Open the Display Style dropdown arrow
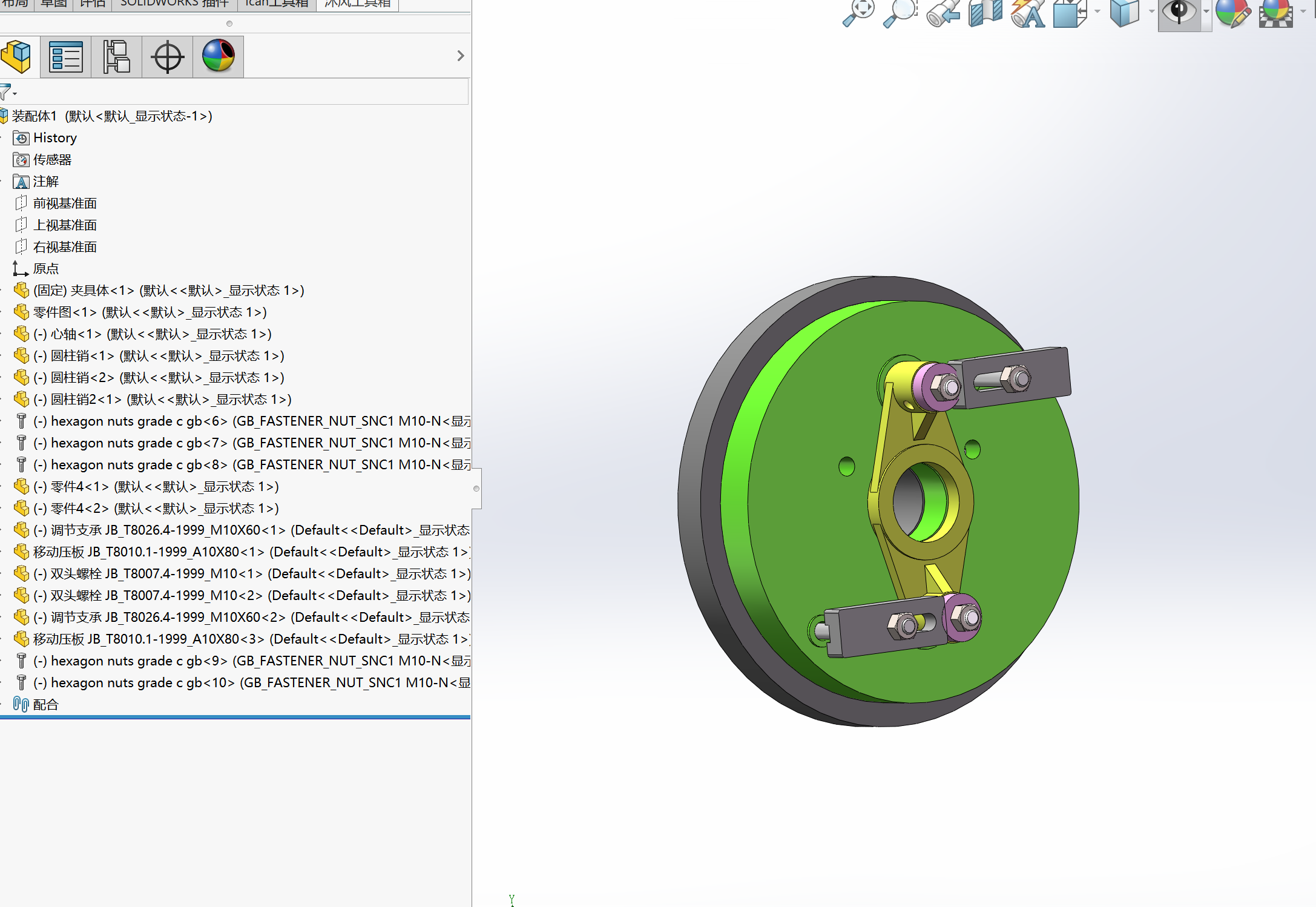 [x=1151, y=11]
